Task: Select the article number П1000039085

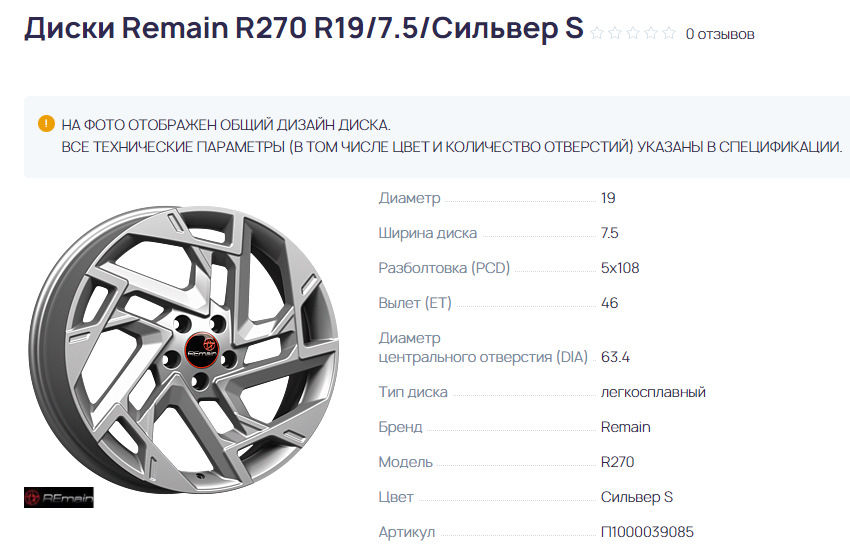Action: (x=647, y=532)
